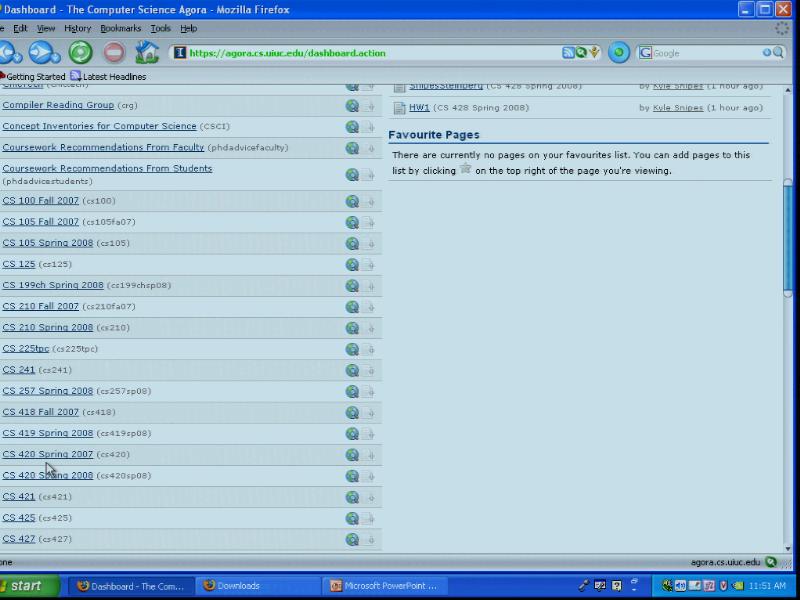Image resolution: width=800 pixels, height=600 pixels.
Task: Click add-page icon beside CS 241
Action: point(368,371)
